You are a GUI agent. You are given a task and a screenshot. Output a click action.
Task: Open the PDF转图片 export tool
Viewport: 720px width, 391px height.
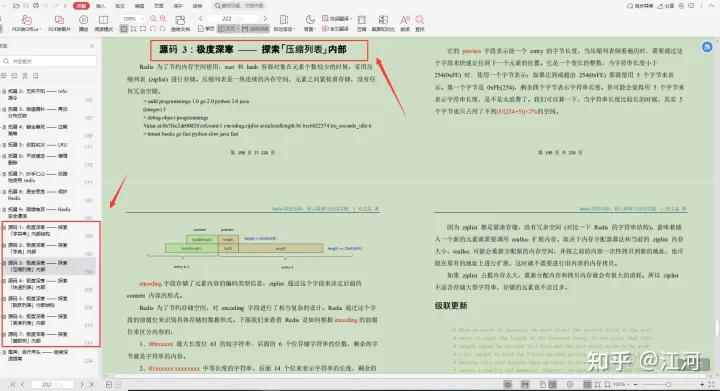point(60,23)
